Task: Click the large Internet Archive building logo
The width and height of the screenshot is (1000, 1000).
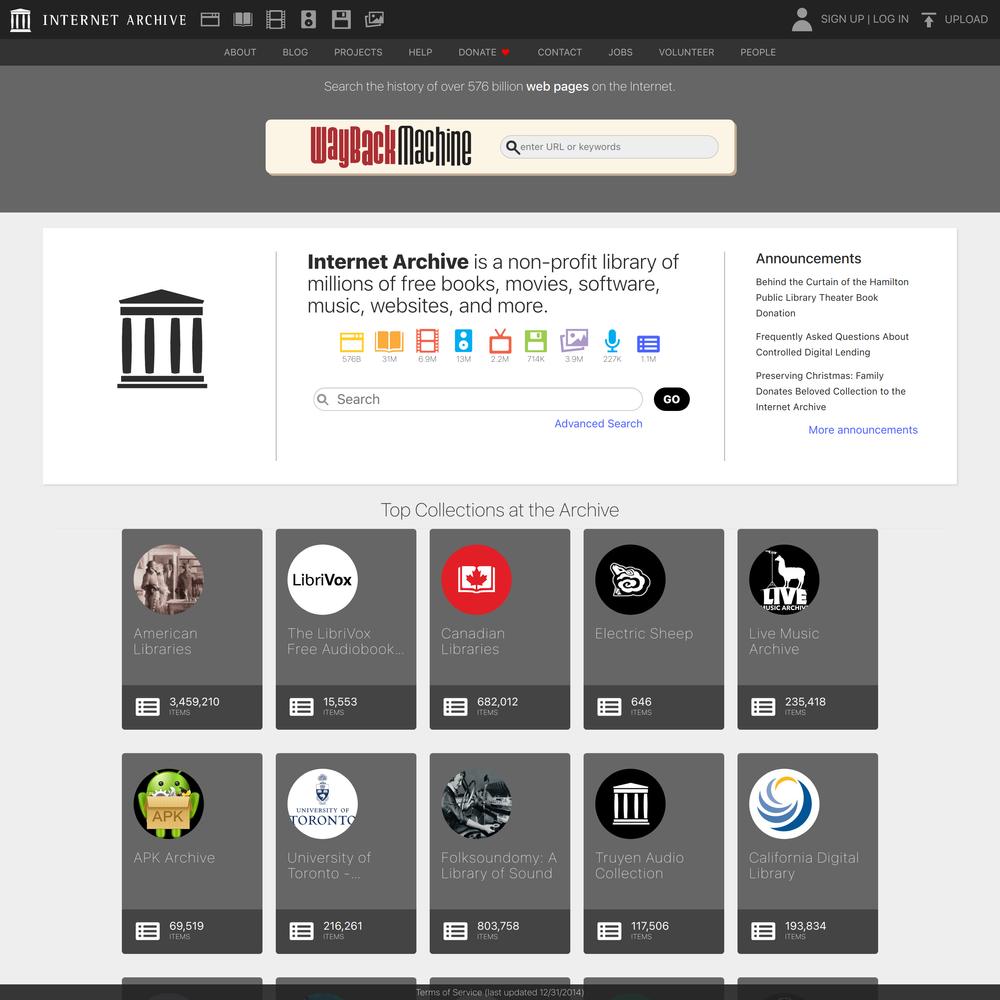Action: [x=162, y=339]
